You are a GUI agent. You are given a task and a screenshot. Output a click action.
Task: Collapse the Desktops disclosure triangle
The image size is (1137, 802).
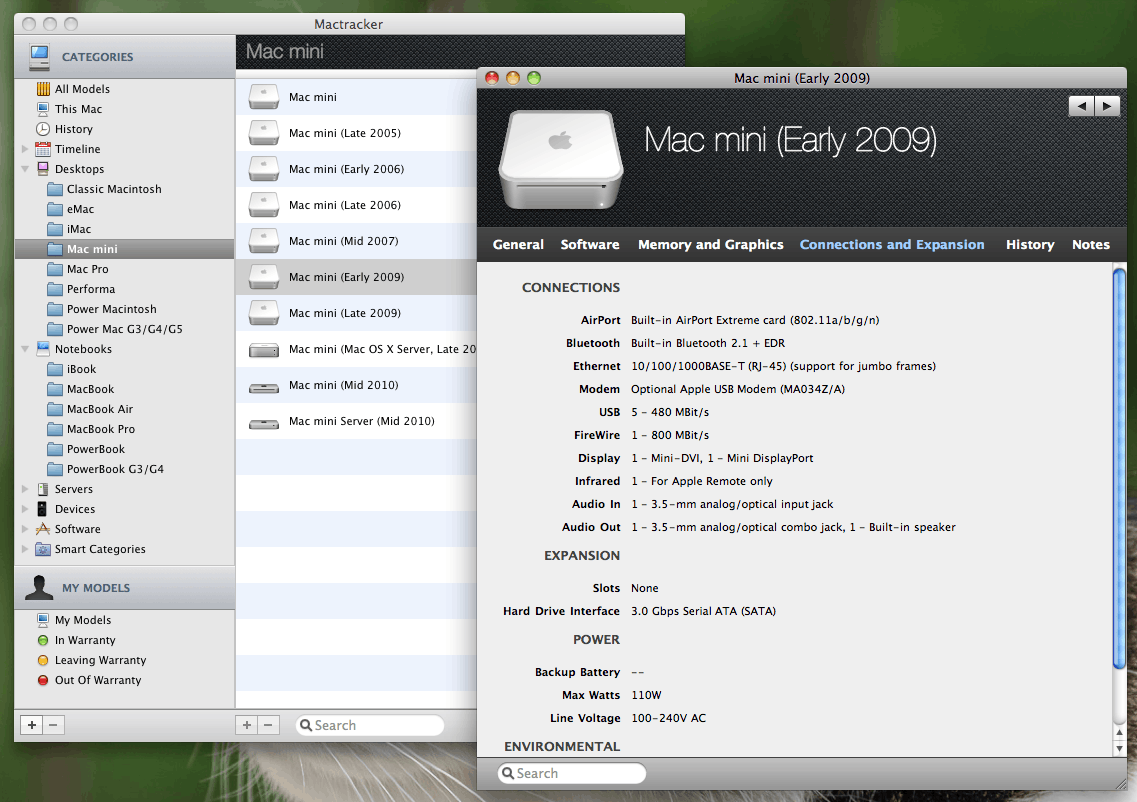(25, 169)
